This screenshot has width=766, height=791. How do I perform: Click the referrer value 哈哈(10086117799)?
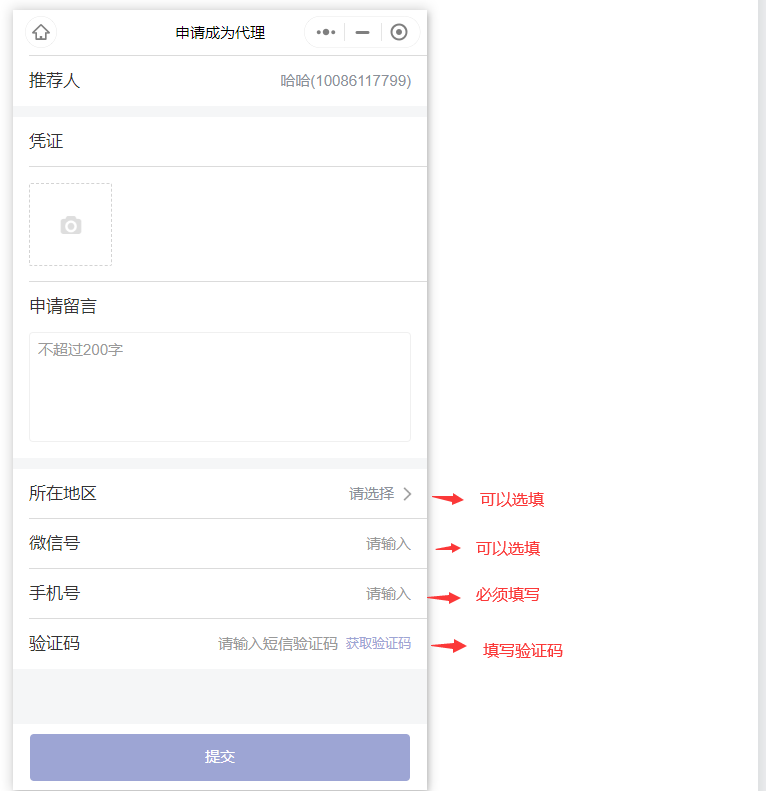click(346, 81)
